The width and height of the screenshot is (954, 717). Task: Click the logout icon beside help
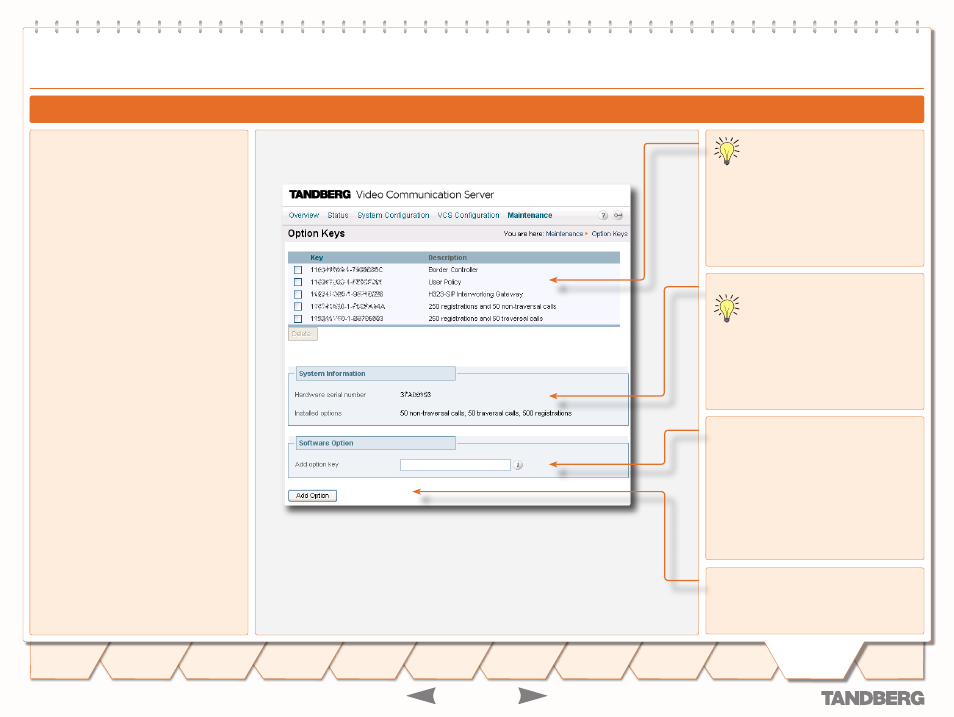click(x=618, y=215)
